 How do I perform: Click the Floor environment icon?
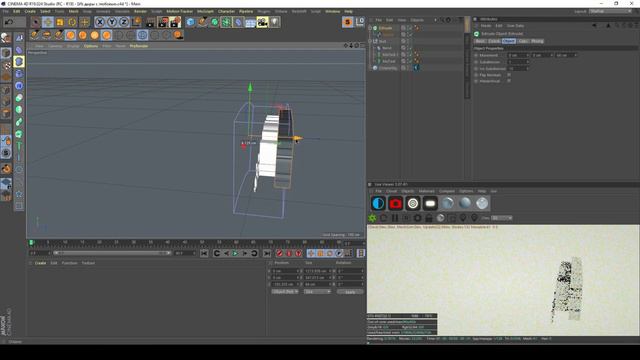tap(250, 22)
